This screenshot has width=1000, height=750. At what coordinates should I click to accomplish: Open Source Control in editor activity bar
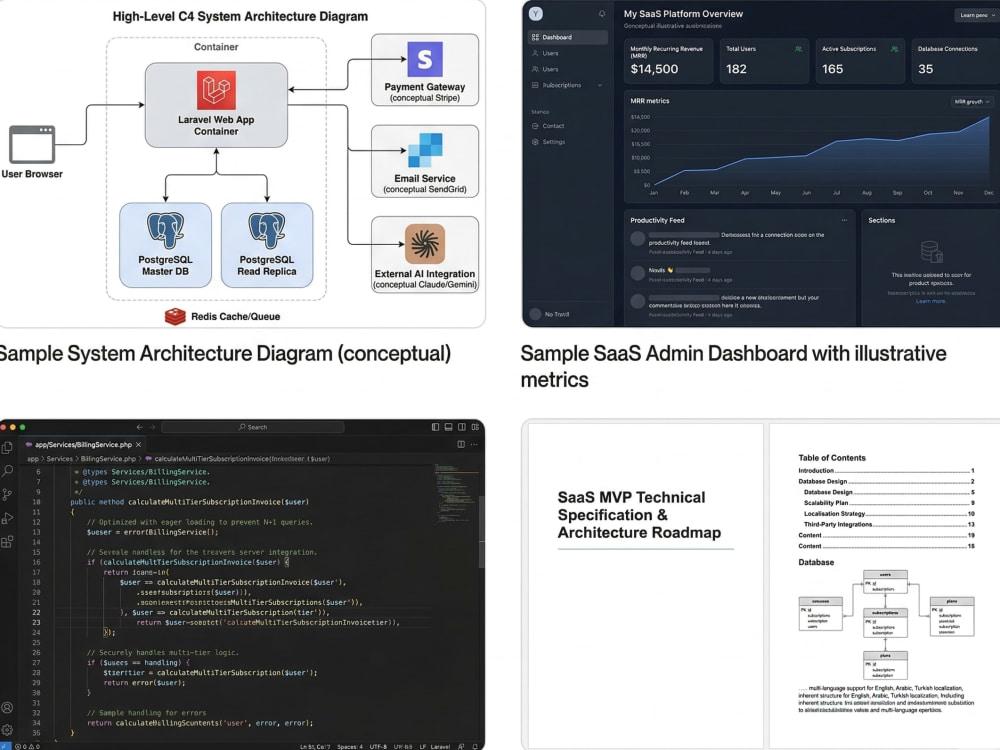[7, 494]
